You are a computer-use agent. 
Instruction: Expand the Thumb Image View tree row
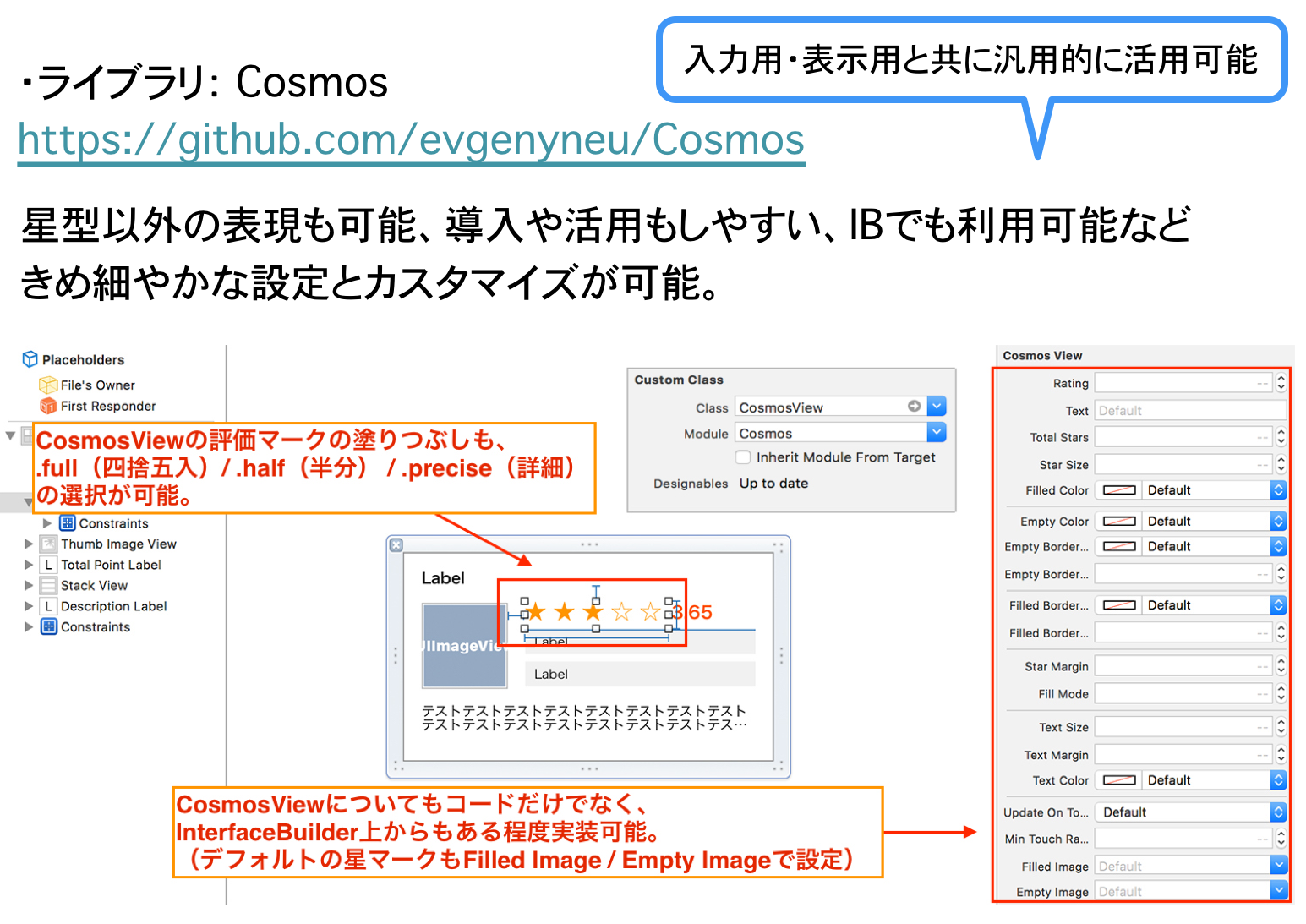click(29, 544)
